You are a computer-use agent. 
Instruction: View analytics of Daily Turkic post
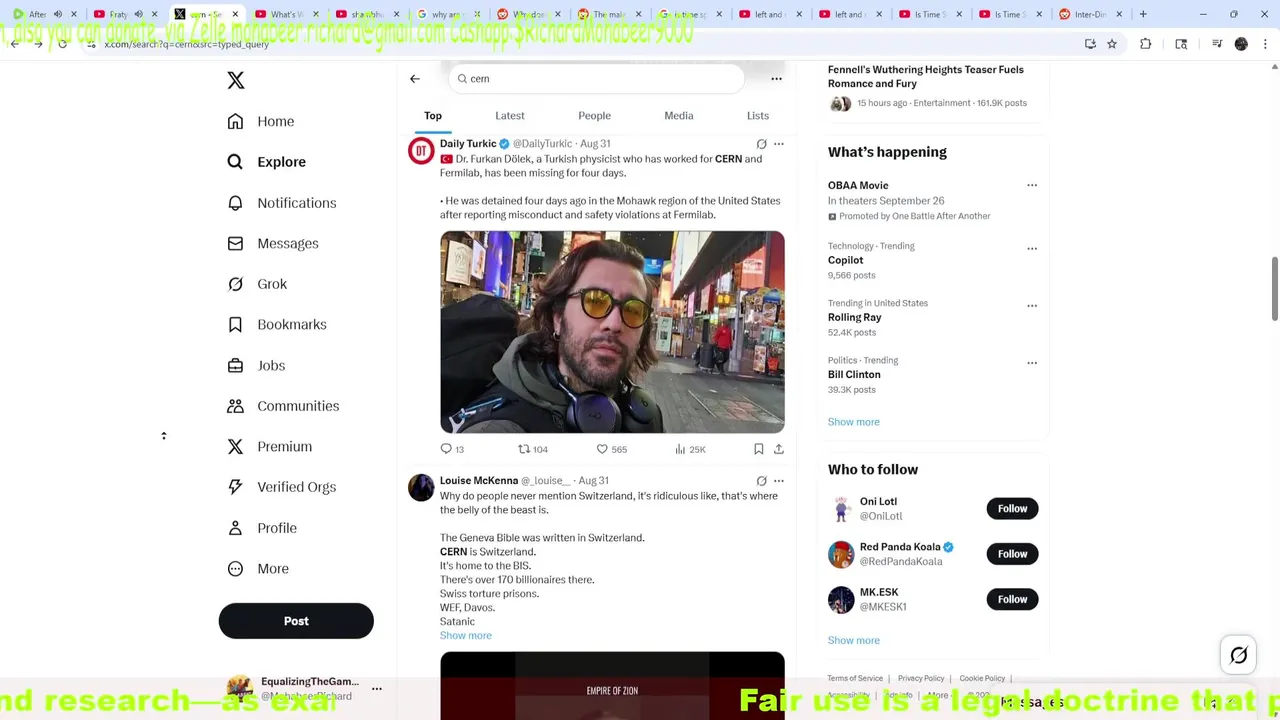click(x=690, y=449)
